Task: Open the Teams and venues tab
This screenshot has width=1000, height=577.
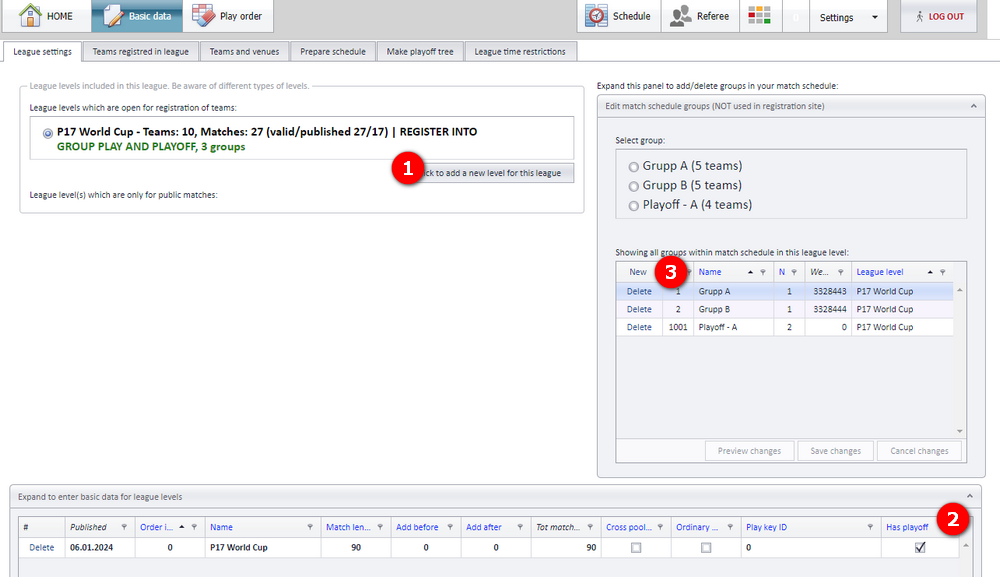Action: [x=244, y=52]
